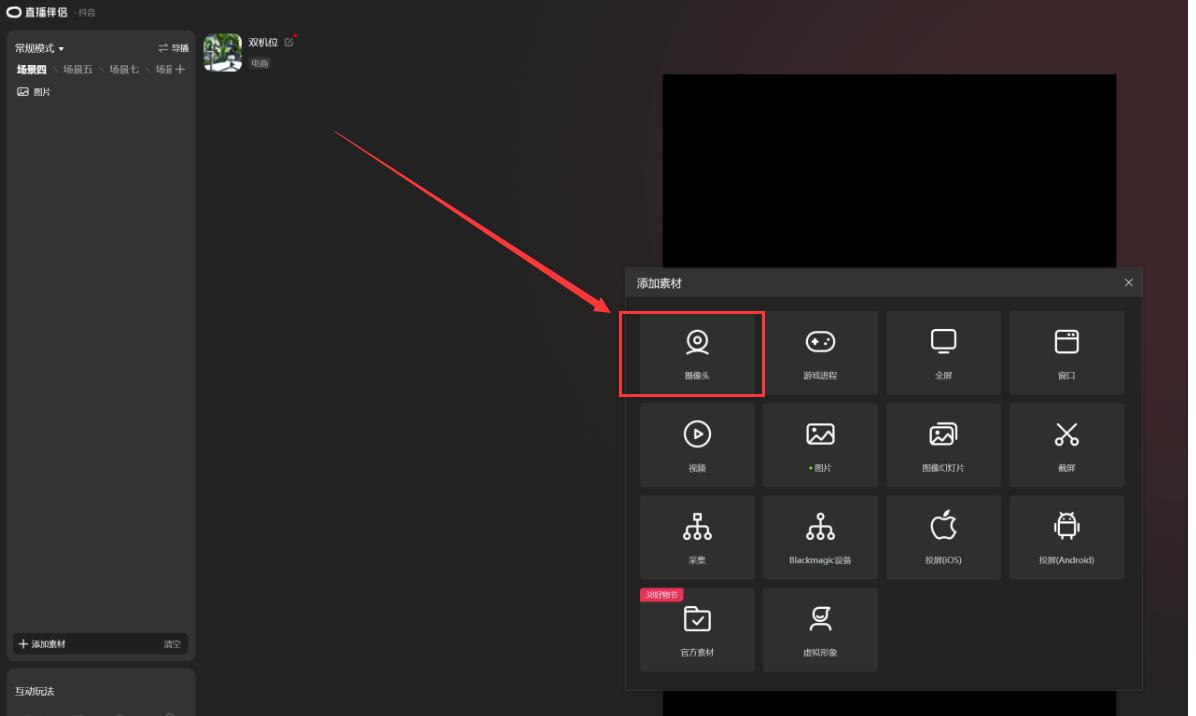Select the 窗口 window capture source
This screenshot has width=1196, height=716.
point(1066,353)
